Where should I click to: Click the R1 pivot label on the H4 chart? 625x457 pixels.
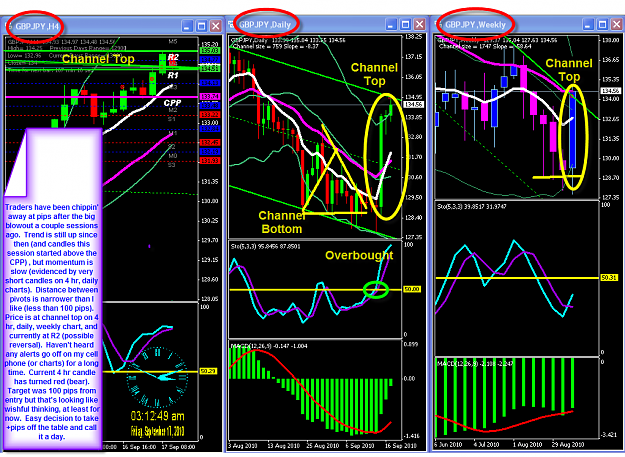[173, 75]
